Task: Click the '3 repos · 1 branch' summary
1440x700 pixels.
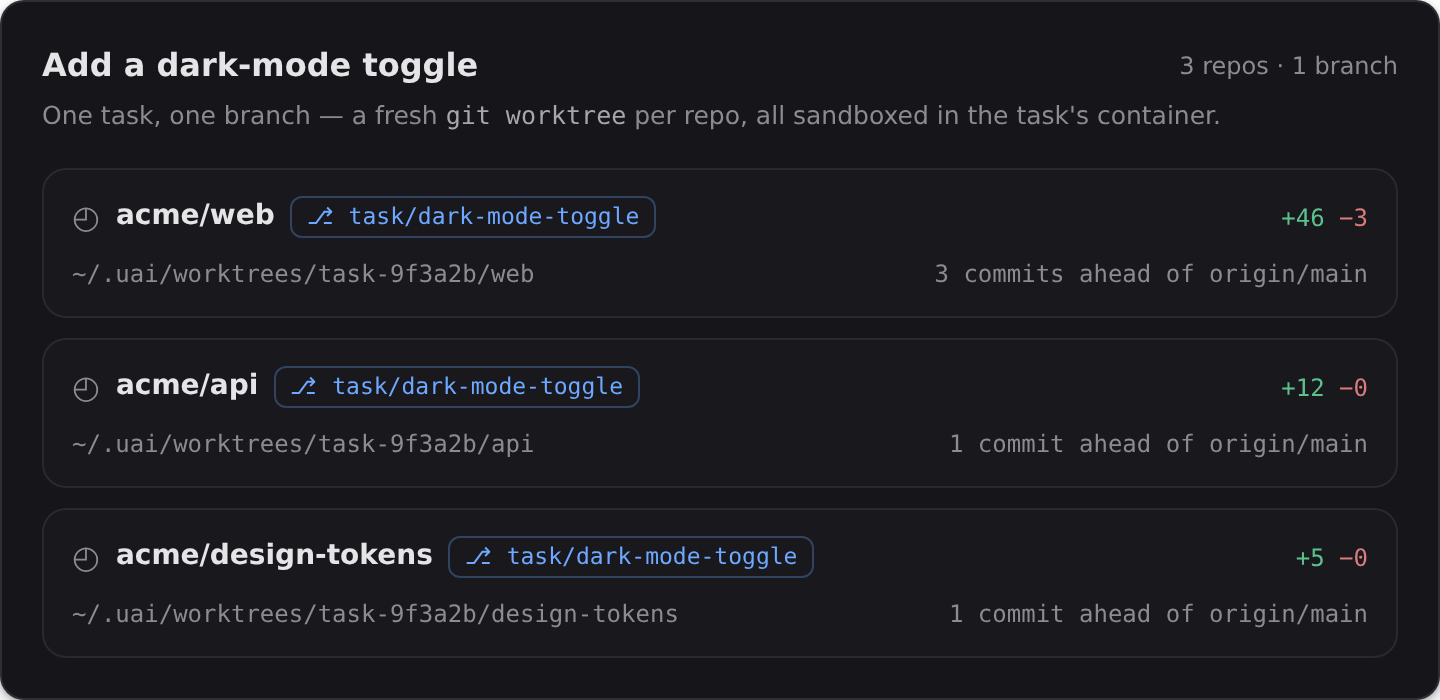Action: click(1288, 66)
